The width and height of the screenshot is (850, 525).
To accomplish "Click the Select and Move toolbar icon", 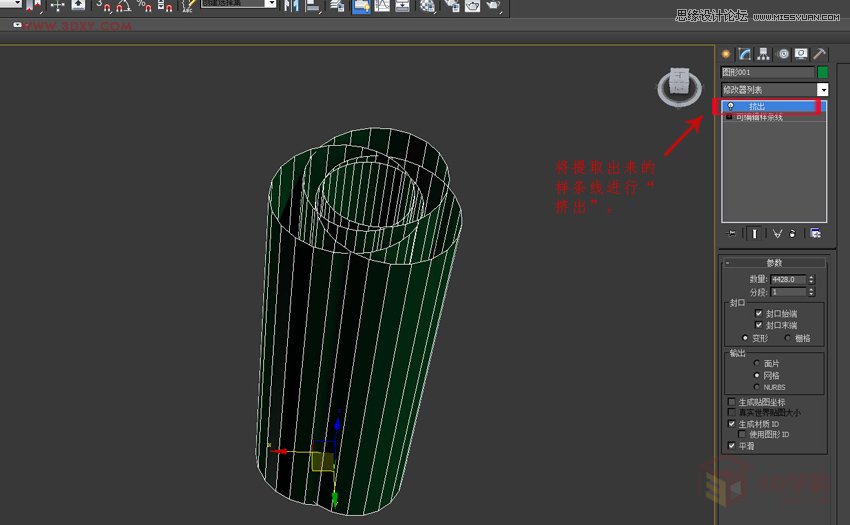I will coord(57,5).
